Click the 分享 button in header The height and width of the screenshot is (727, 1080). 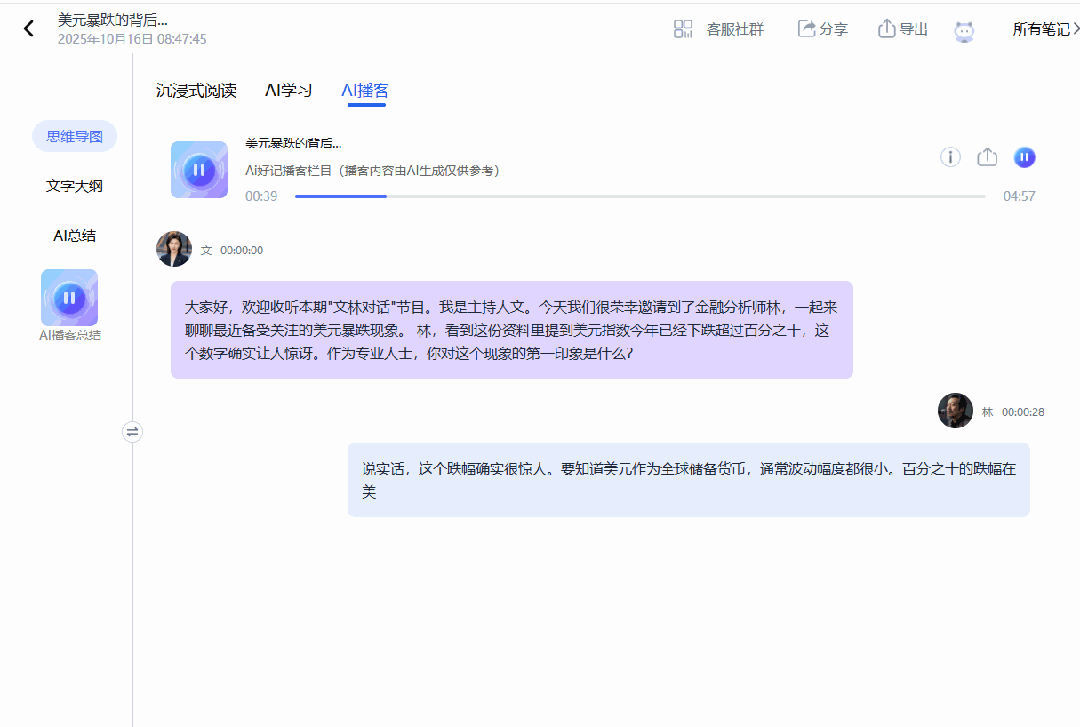[x=822, y=29]
